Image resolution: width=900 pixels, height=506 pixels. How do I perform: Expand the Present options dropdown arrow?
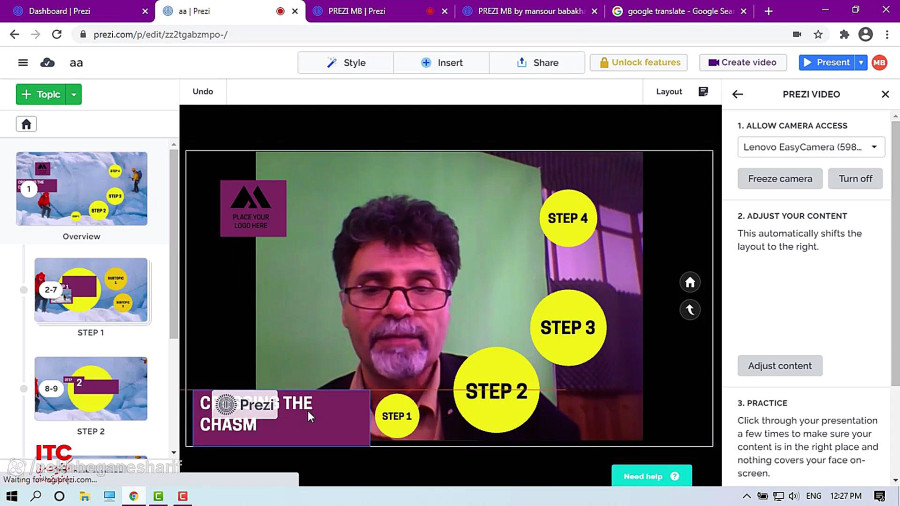861,63
